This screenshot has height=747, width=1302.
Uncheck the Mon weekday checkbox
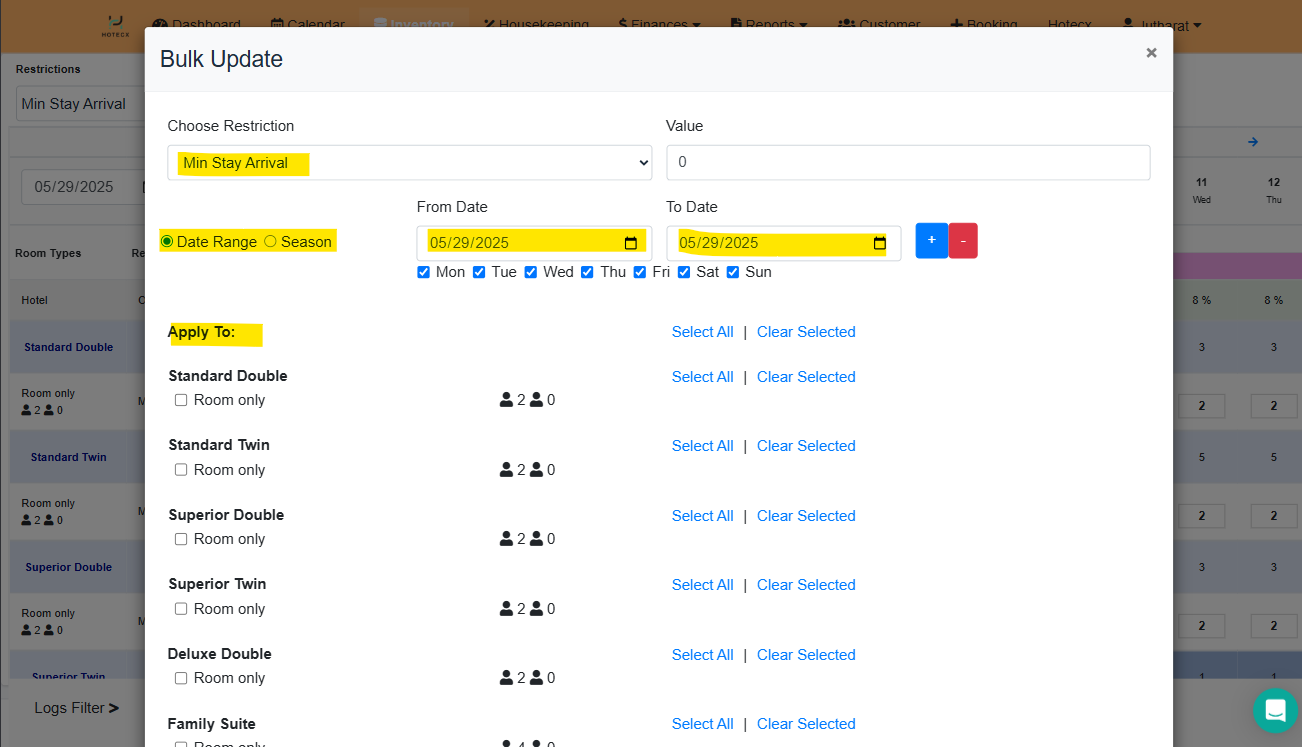[x=424, y=272]
